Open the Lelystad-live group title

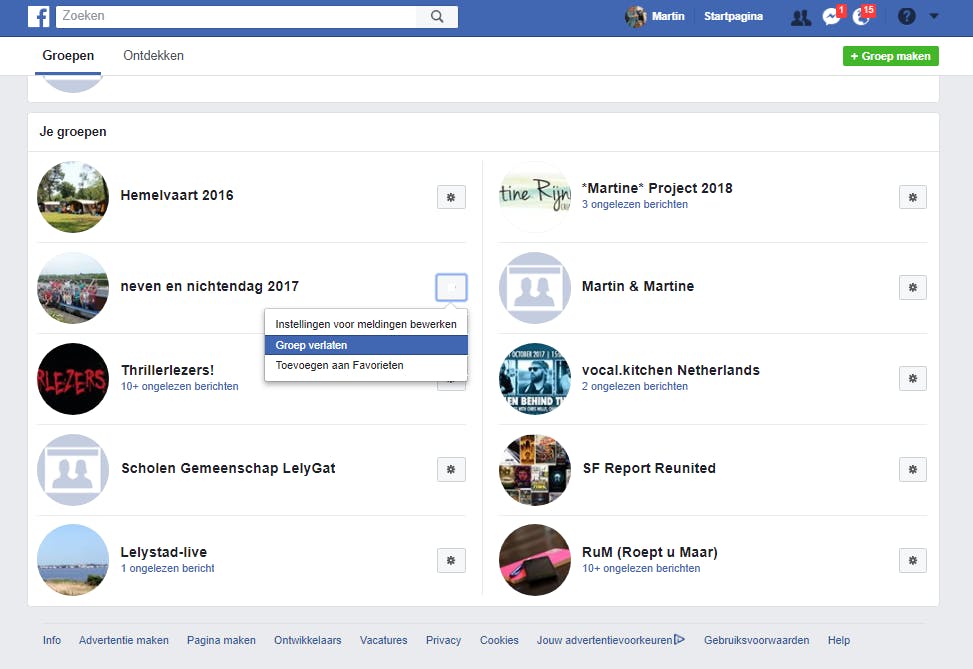point(164,552)
